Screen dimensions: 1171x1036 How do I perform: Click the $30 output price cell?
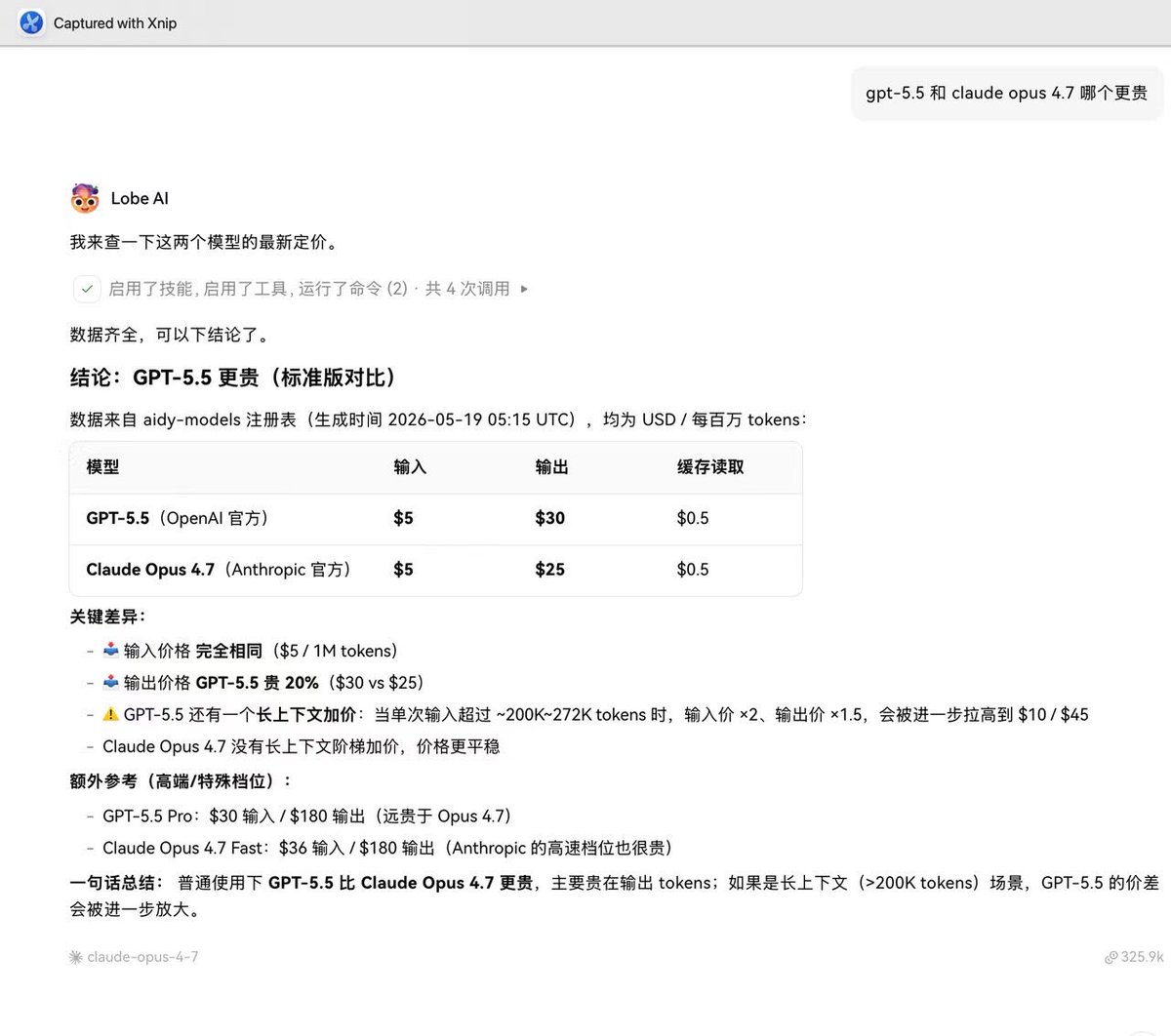pos(549,518)
